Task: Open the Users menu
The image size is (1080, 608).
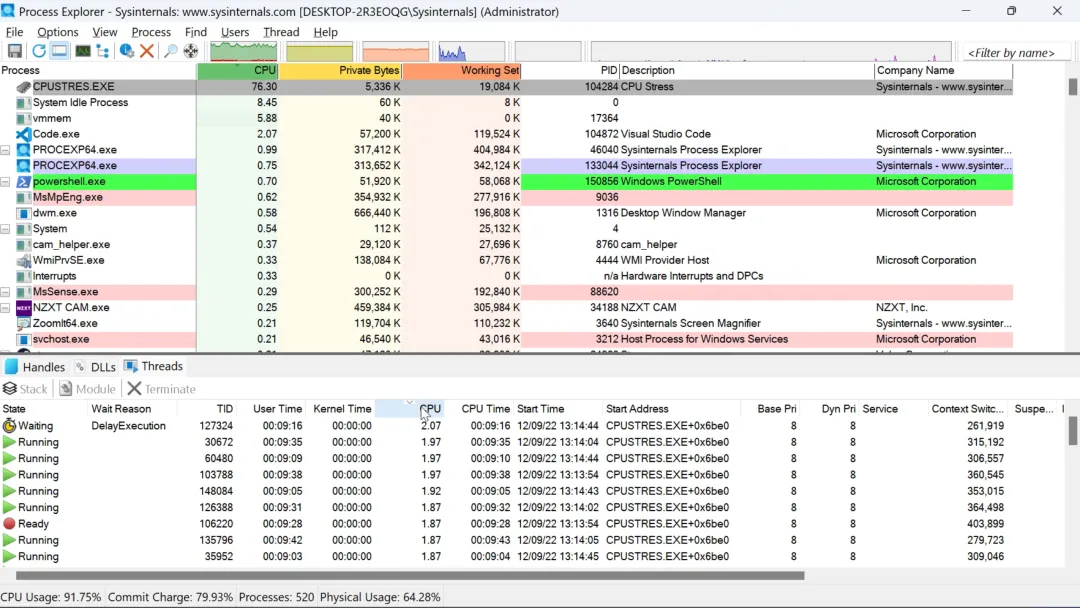Action: point(235,32)
